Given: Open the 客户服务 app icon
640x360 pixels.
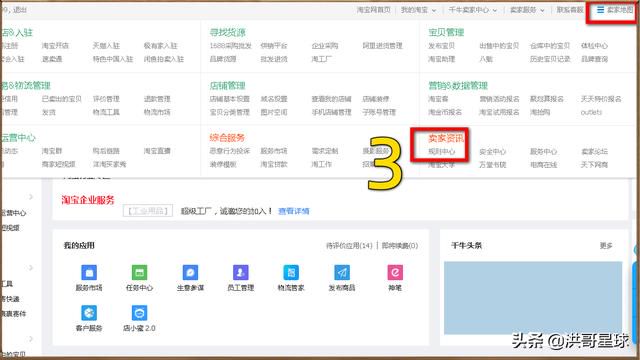Looking at the screenshot, I should click(89, 313).
